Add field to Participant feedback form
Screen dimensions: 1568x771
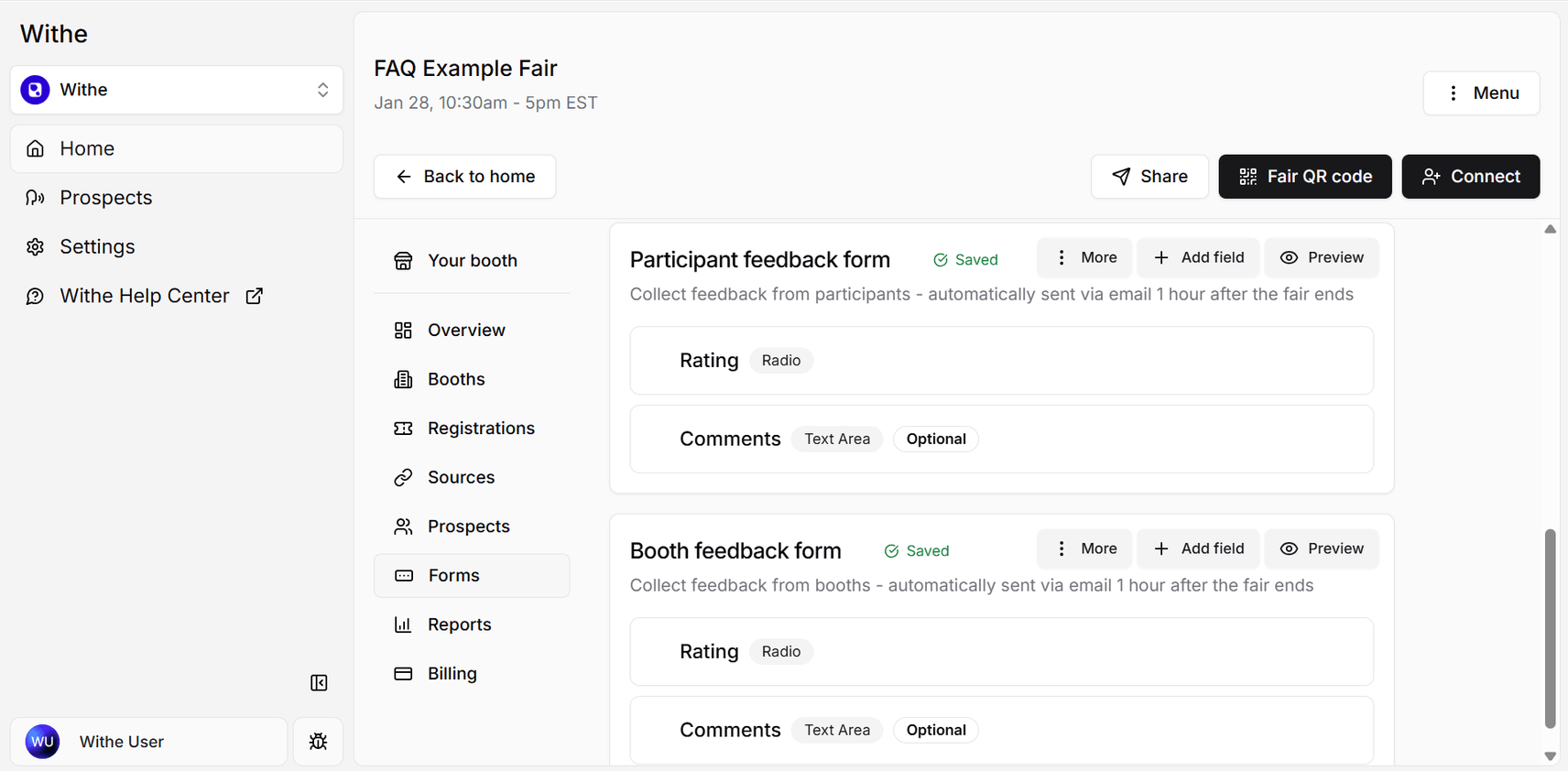point(1198,257)
